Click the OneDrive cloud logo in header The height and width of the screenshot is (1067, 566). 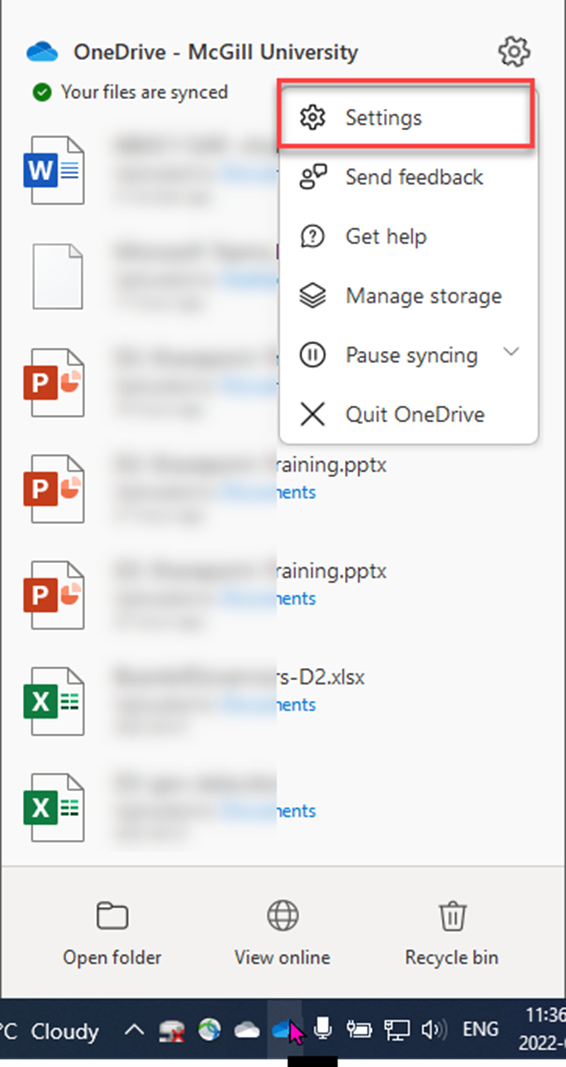pyautogui.click(x=42, y=52)
